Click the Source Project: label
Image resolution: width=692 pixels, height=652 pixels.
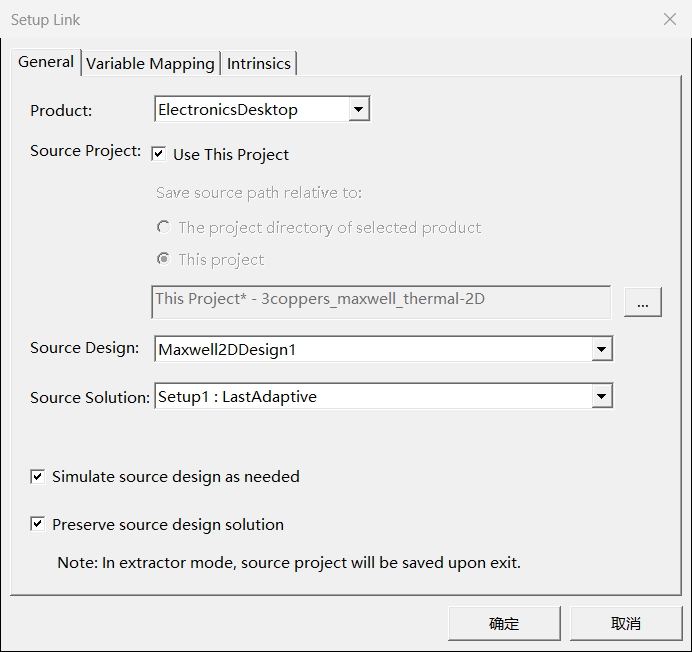(86, 151)
